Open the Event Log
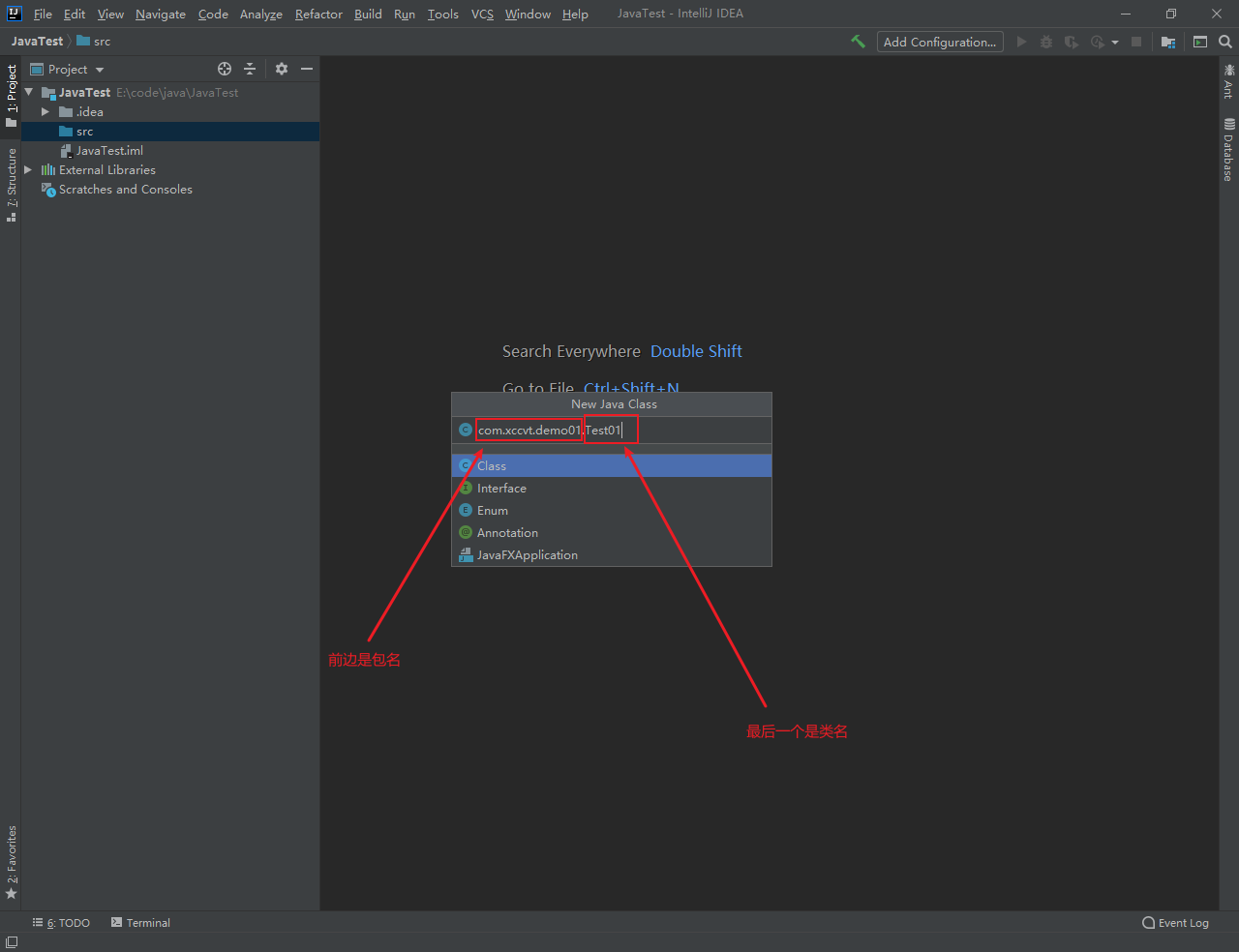 click(1175, 923)
